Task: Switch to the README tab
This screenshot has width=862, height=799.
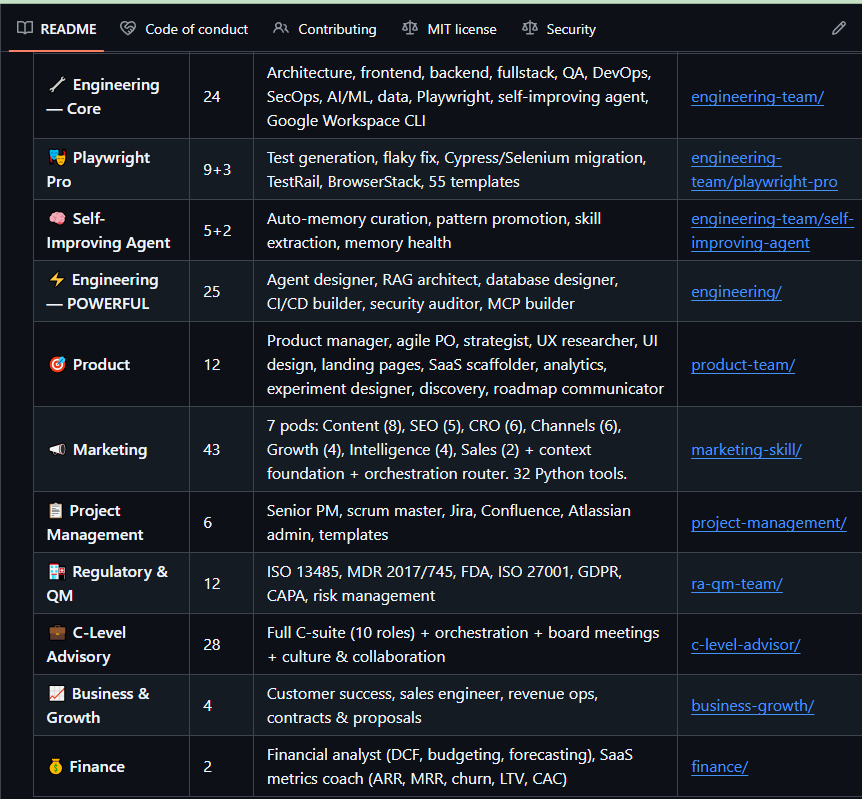Action: 58,29
